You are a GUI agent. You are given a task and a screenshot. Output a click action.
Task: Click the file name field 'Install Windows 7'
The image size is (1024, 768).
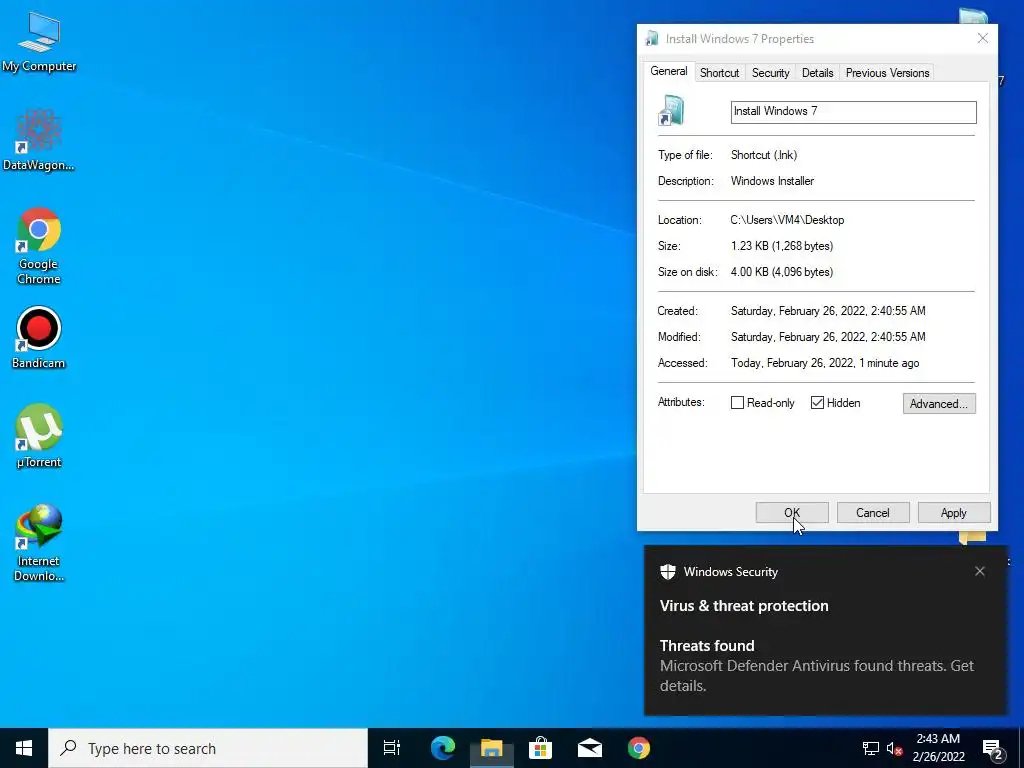854,112
